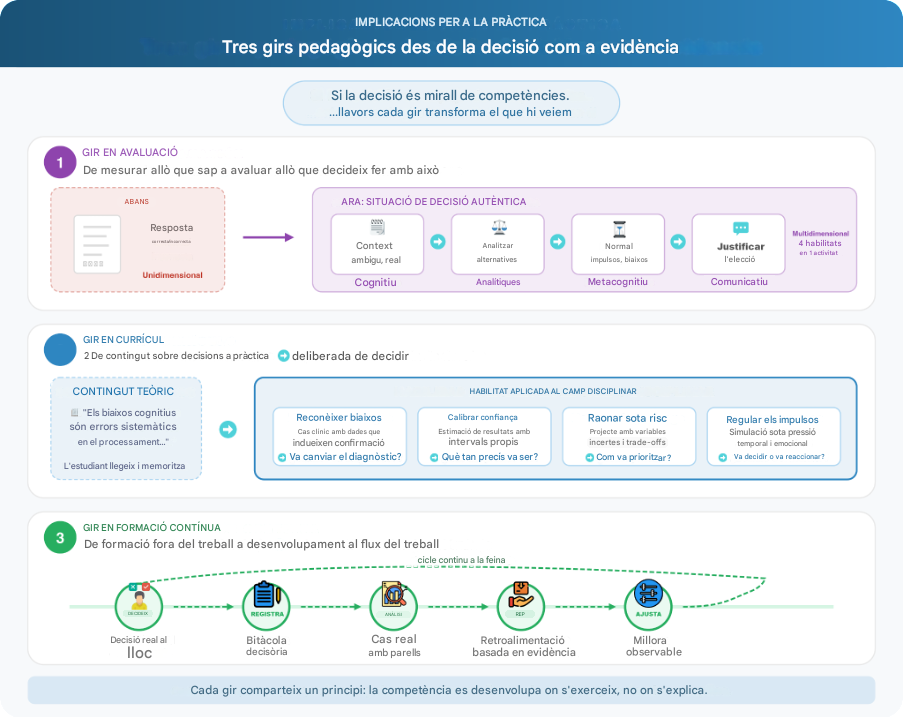904x718 pixels.
Task: Click the balance scales Analitzar icon
Action: (498, 228)
